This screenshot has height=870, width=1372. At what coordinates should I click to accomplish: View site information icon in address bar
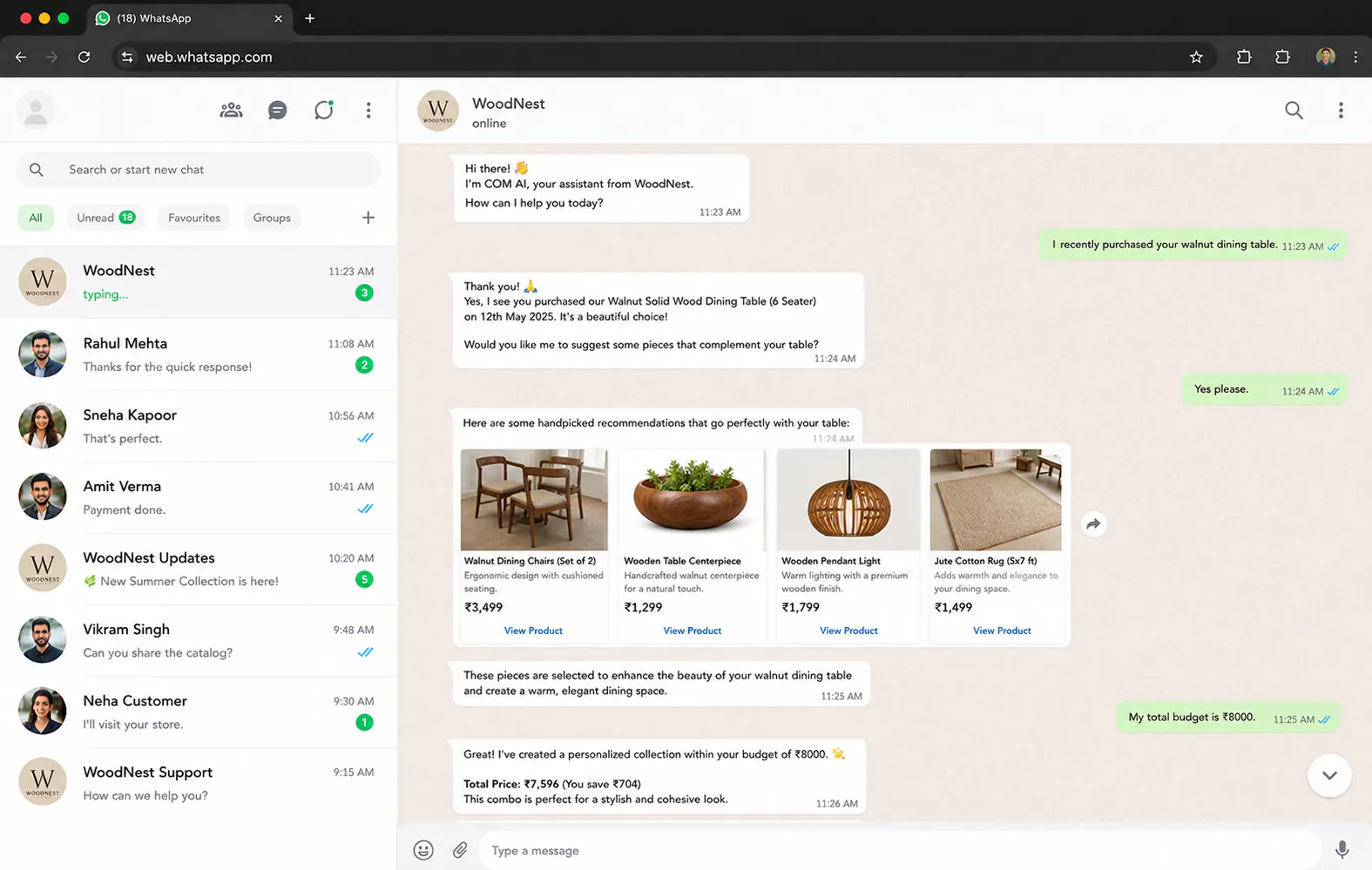point(127,57)
